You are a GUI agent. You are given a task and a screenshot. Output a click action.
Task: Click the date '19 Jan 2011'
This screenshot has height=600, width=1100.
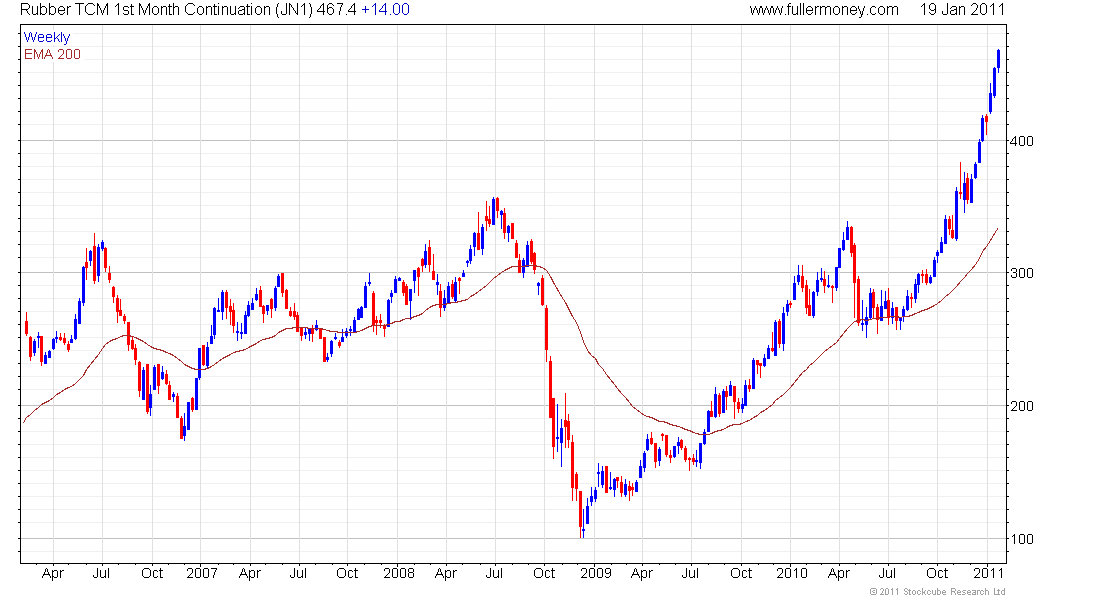pyautogui.click(x=962, y=10)
